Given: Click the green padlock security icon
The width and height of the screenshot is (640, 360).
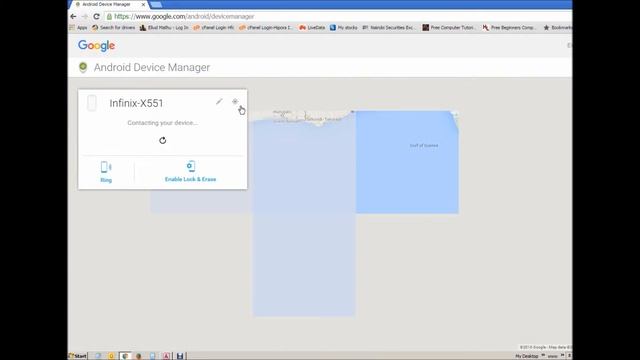Looking at the screenshot, I should tap(109, 16).
